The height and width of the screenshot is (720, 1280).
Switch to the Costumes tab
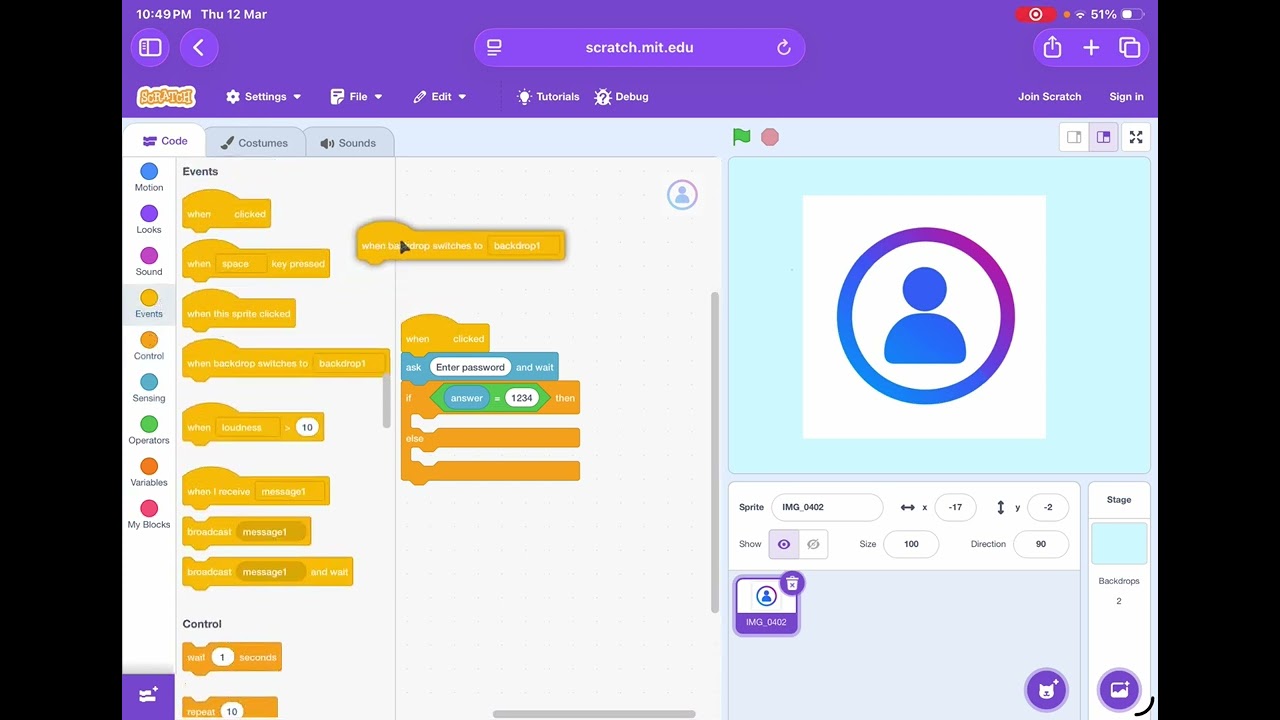(254, 143)
